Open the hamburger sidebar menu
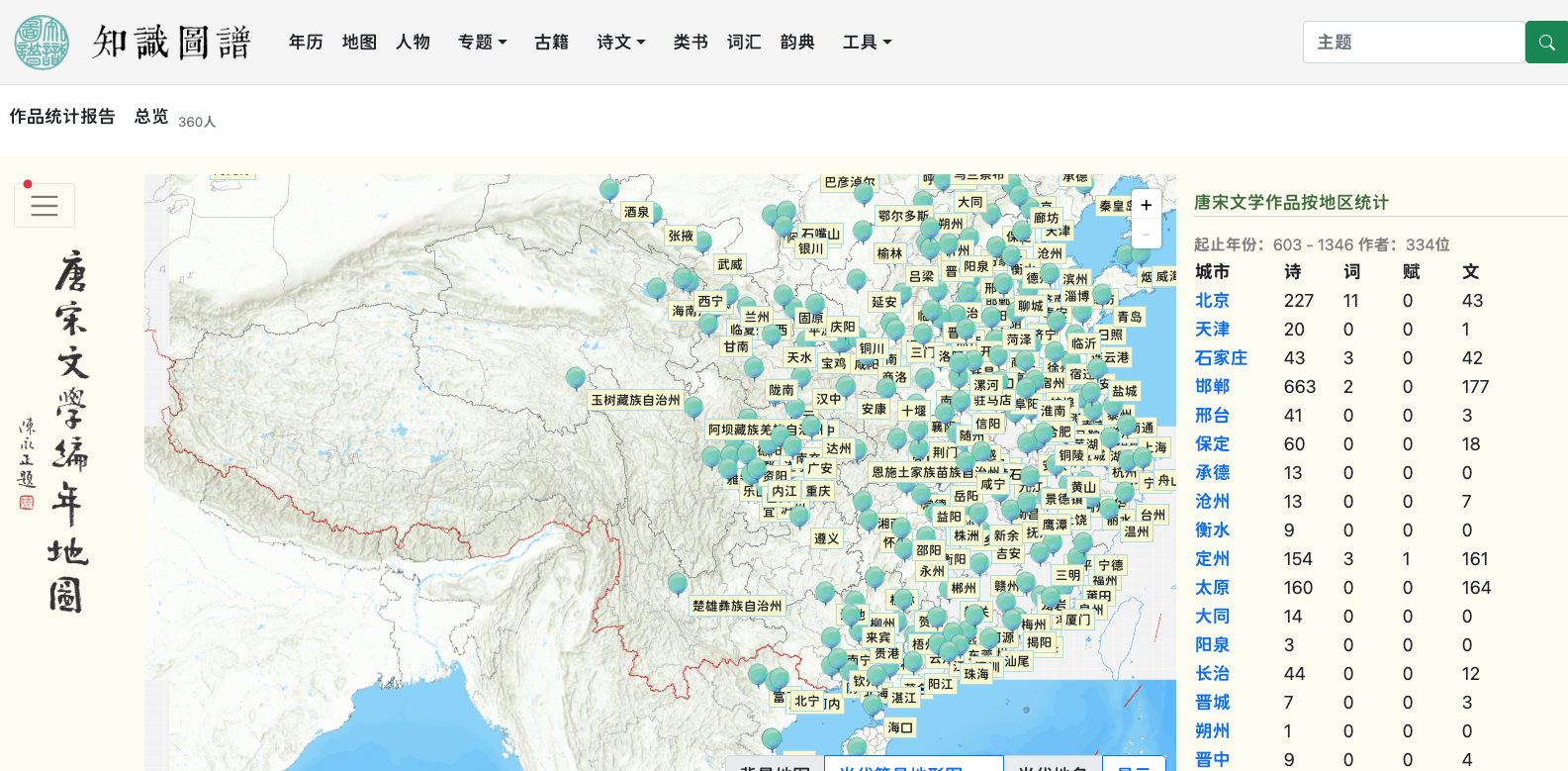Image resolution: width=1568 pixels, height=771 pixels. click(45, 205)
